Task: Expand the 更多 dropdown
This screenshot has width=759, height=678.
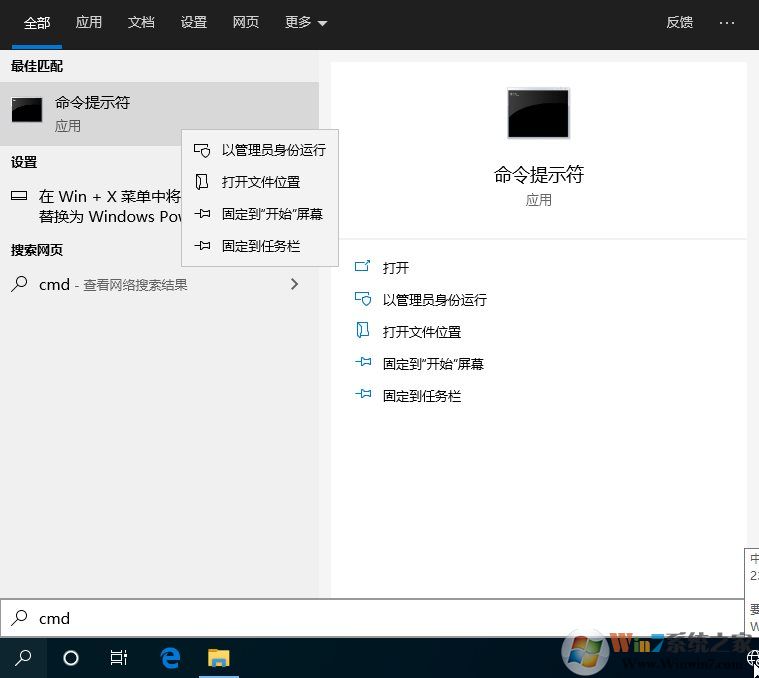Action: 306,22
